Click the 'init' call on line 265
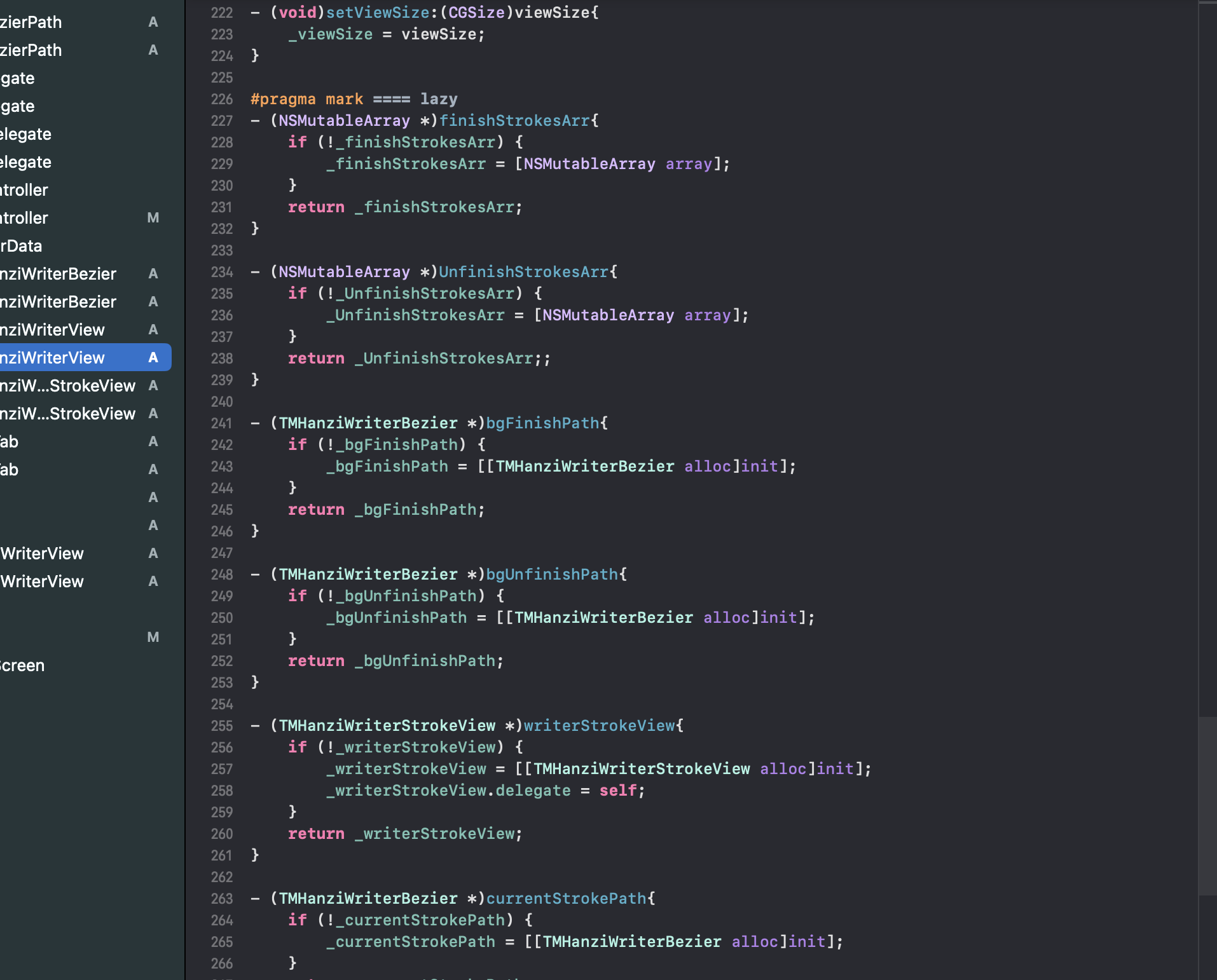The width and height of the screenshot is (1217, 980). [x=807, y=942]
